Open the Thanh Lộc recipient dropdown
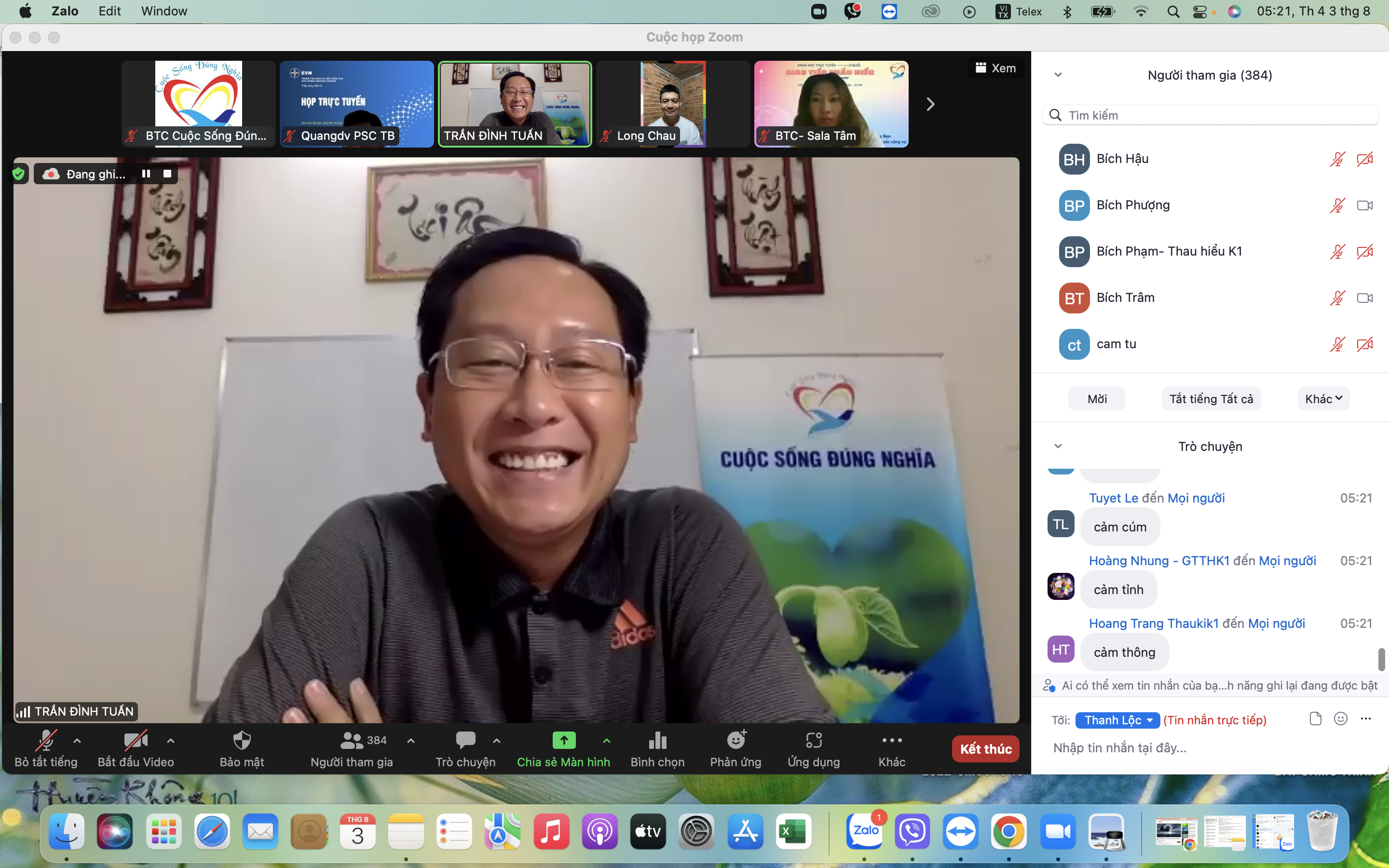This screenshot has width=1389, height=868. 1117,720
